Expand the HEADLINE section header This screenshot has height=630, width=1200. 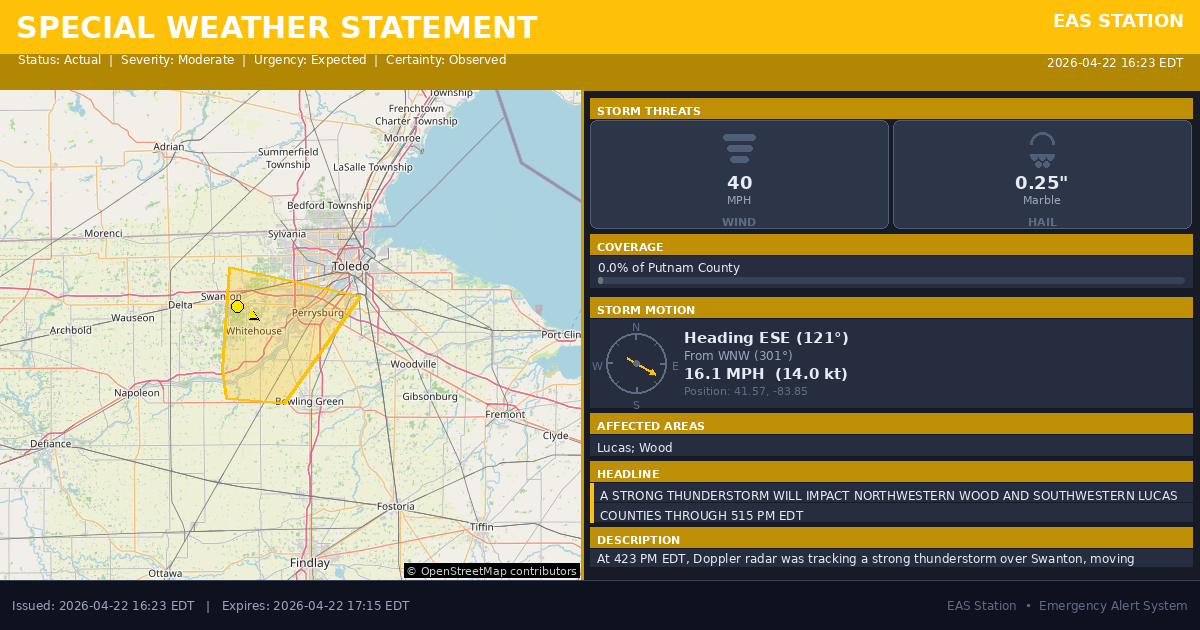click(x=891, y=473)
